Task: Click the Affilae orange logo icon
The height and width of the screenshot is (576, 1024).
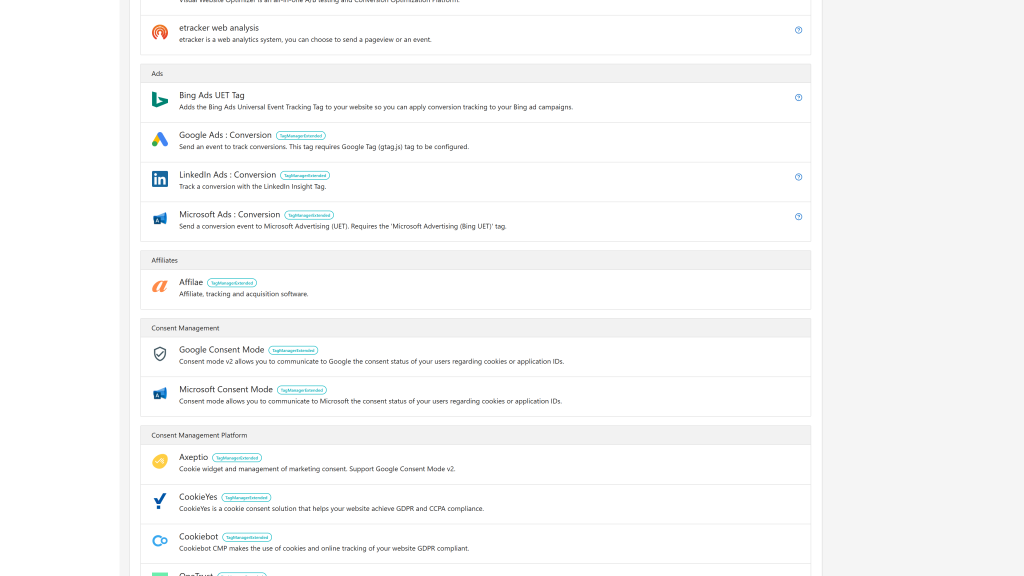Action: click(160, 286)
